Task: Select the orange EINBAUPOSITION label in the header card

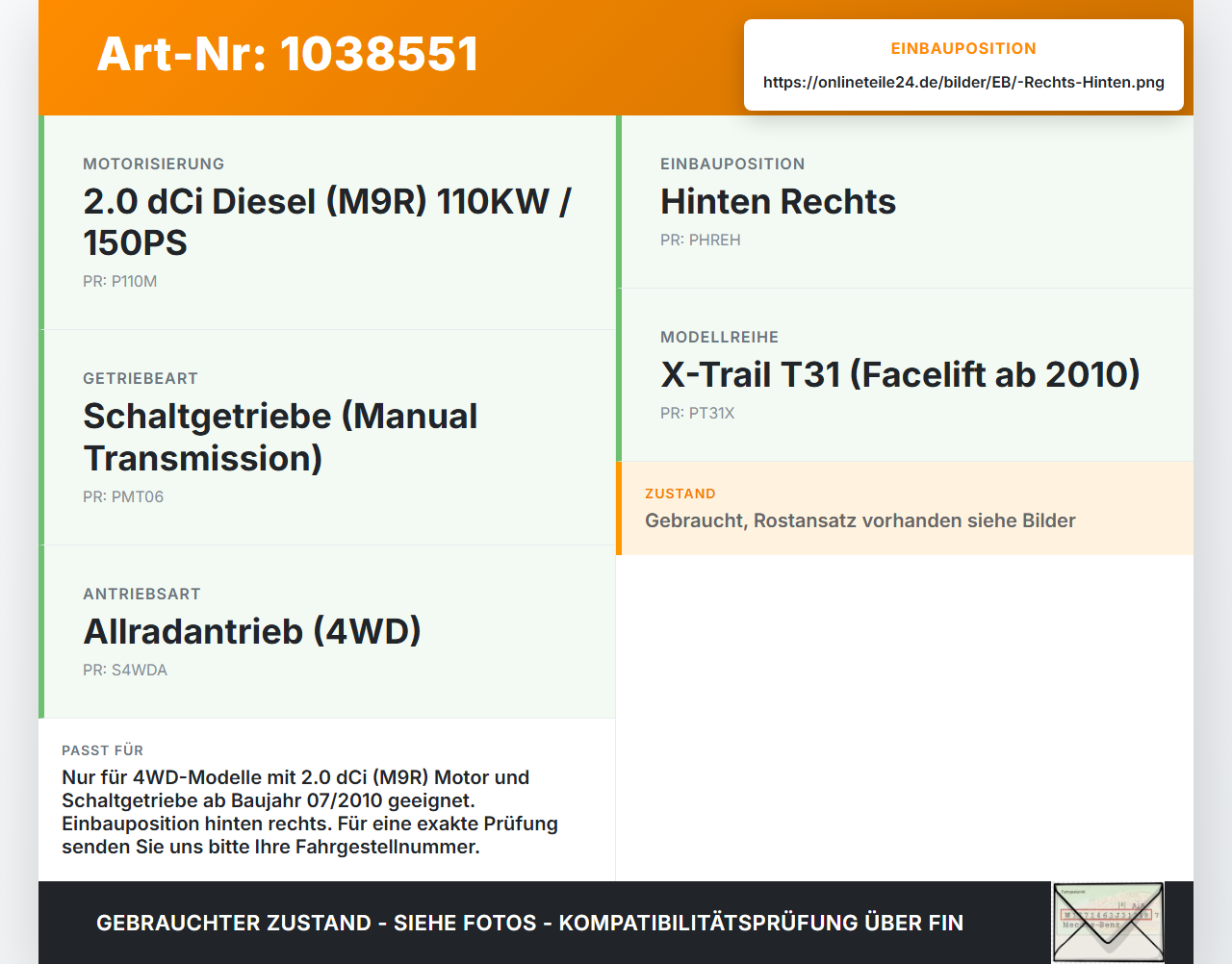Action: (963, 48)
